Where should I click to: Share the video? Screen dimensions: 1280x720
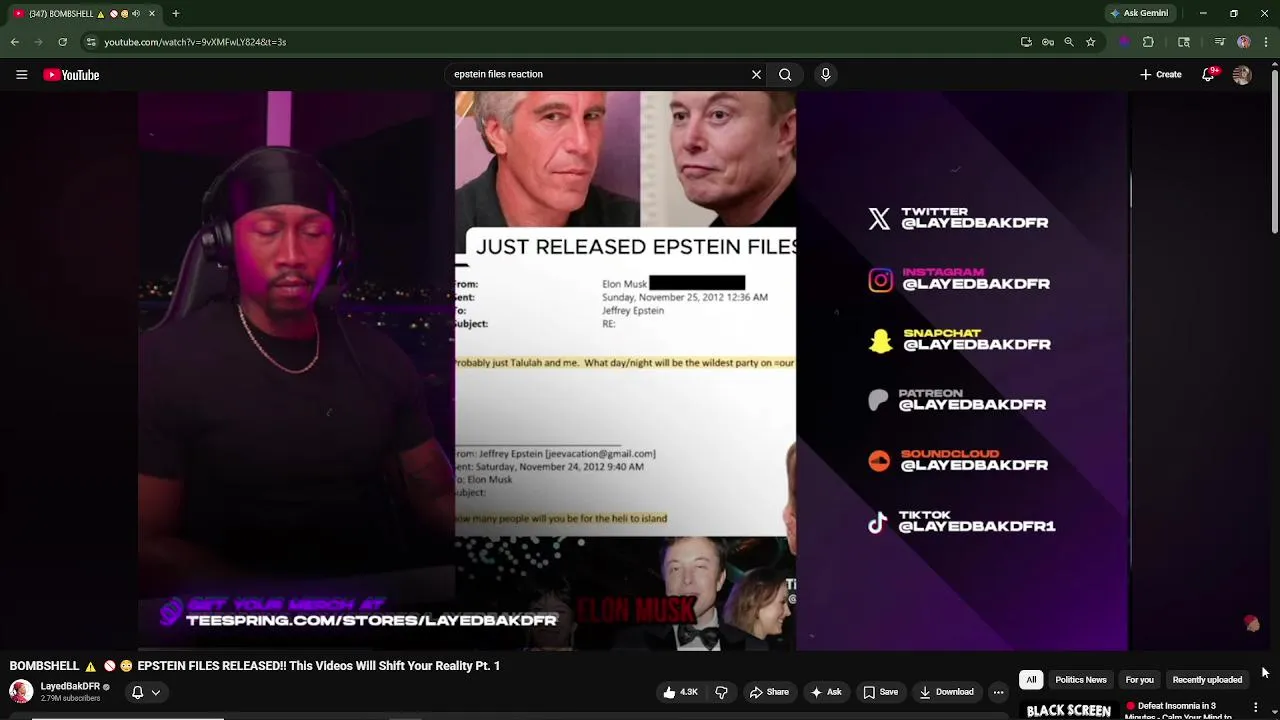pyautogui.click(x=769, y=692)
